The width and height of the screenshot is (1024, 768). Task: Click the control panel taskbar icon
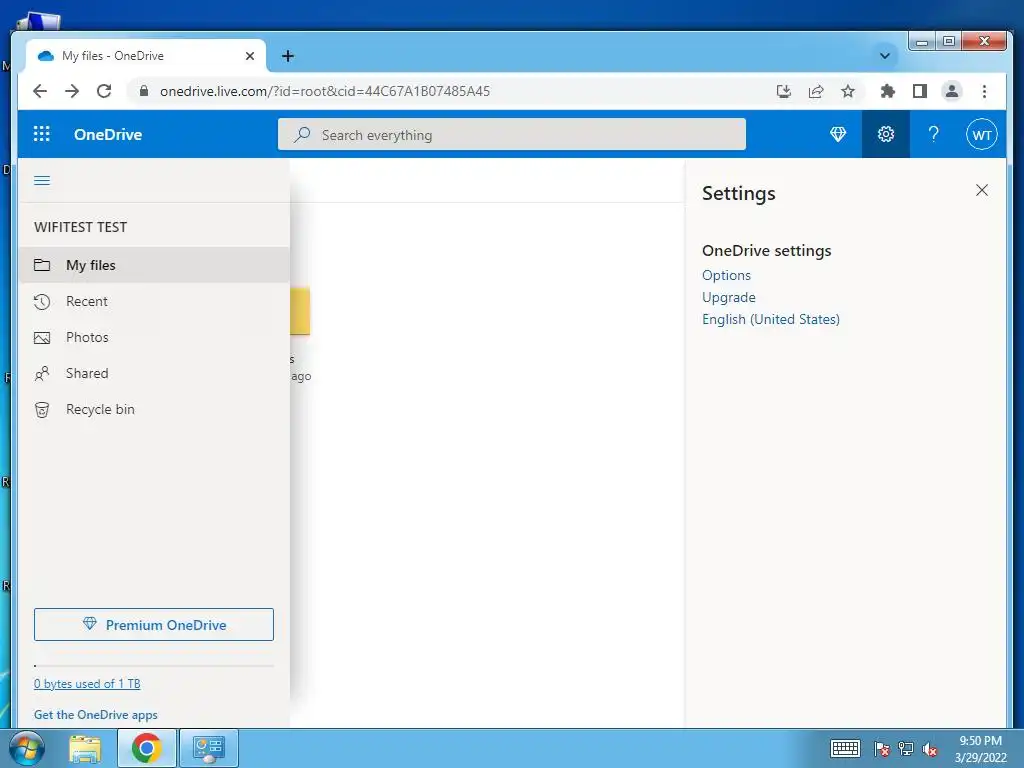(x=208, y=748)
